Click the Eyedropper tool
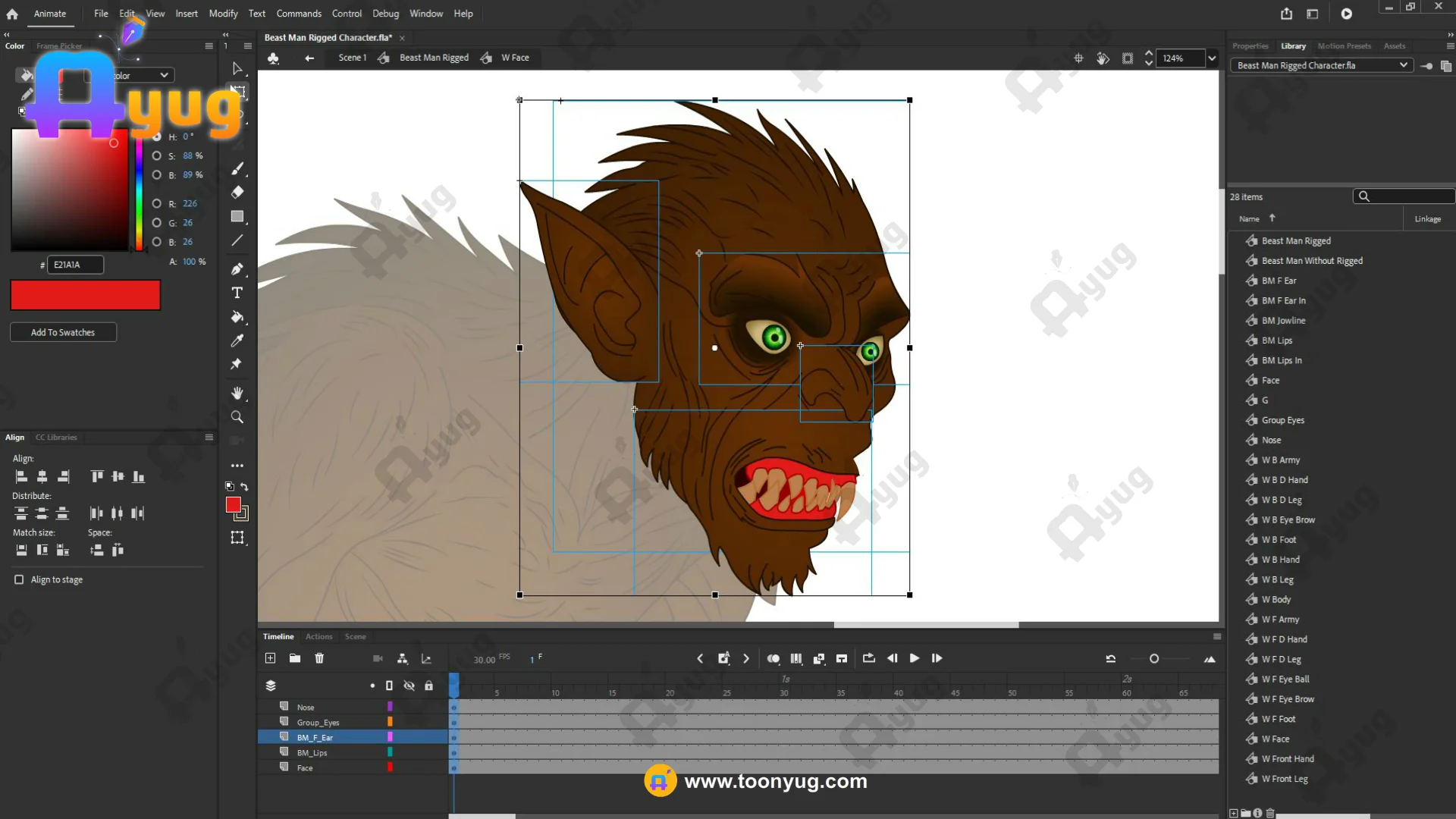1456x819 pixels. tap(237, 340)
